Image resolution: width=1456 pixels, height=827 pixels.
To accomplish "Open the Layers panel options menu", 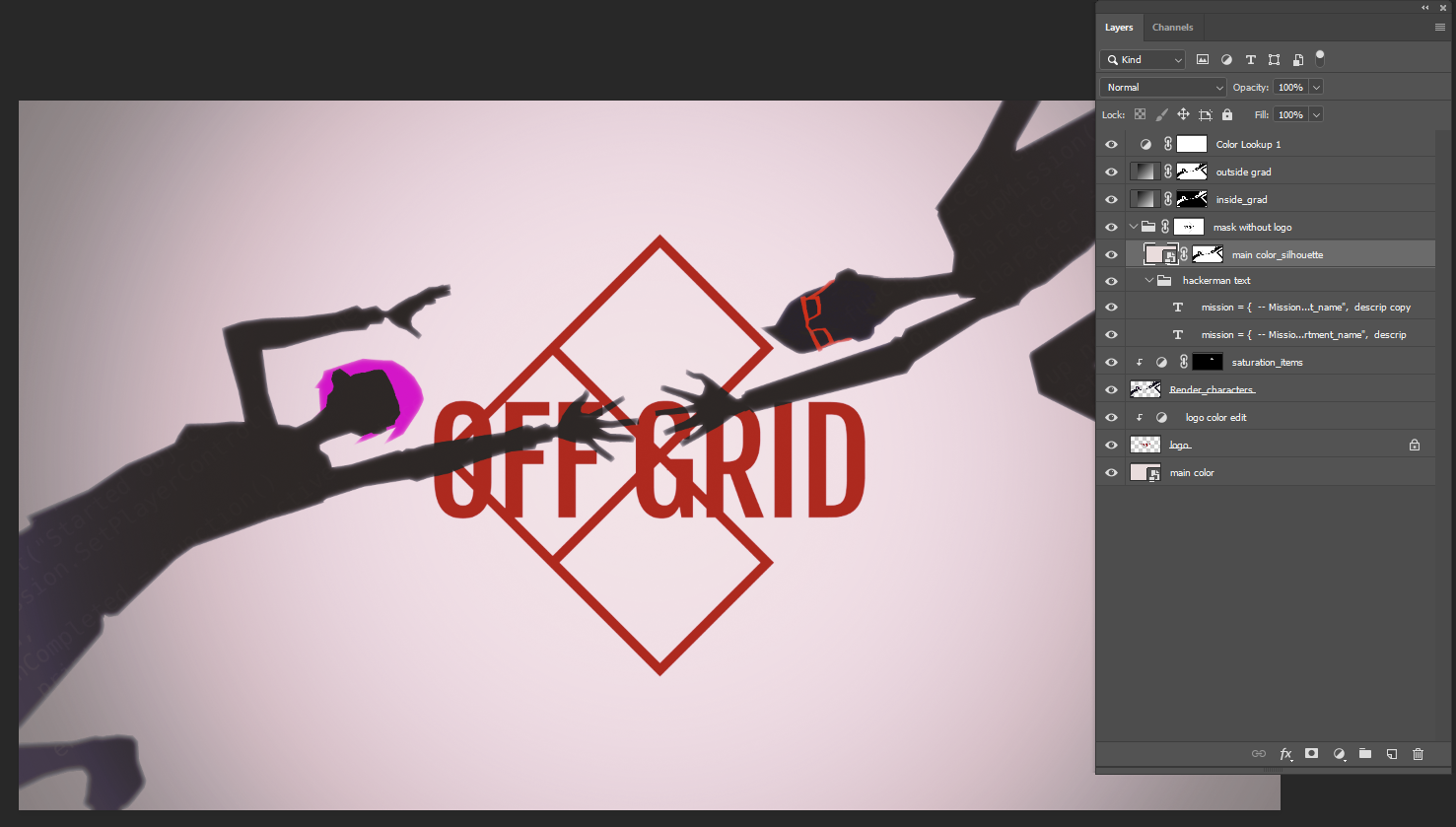I will [1440, 28].
